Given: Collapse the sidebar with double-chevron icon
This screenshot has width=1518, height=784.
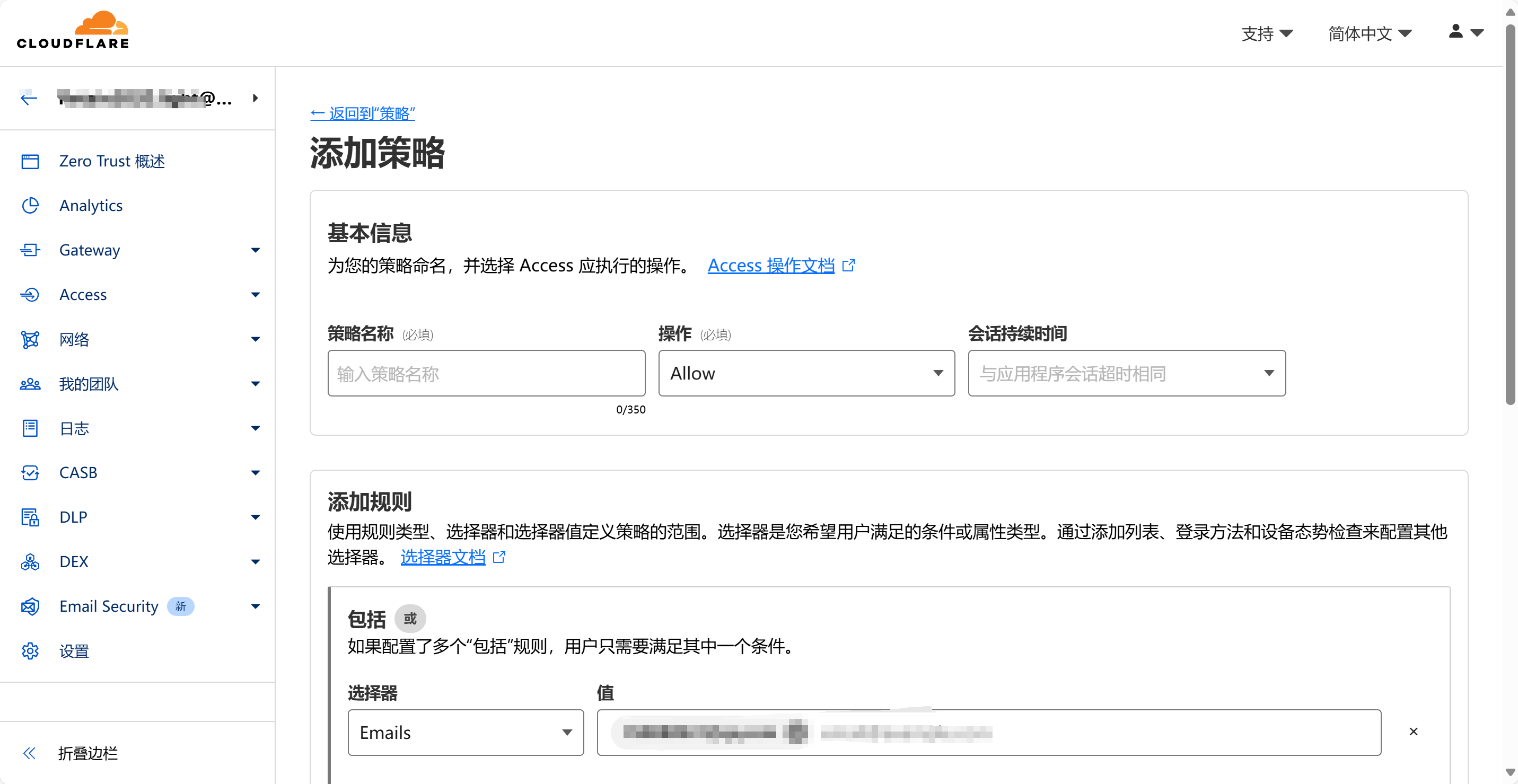Looking at the screenshot, I should point(29,753).
